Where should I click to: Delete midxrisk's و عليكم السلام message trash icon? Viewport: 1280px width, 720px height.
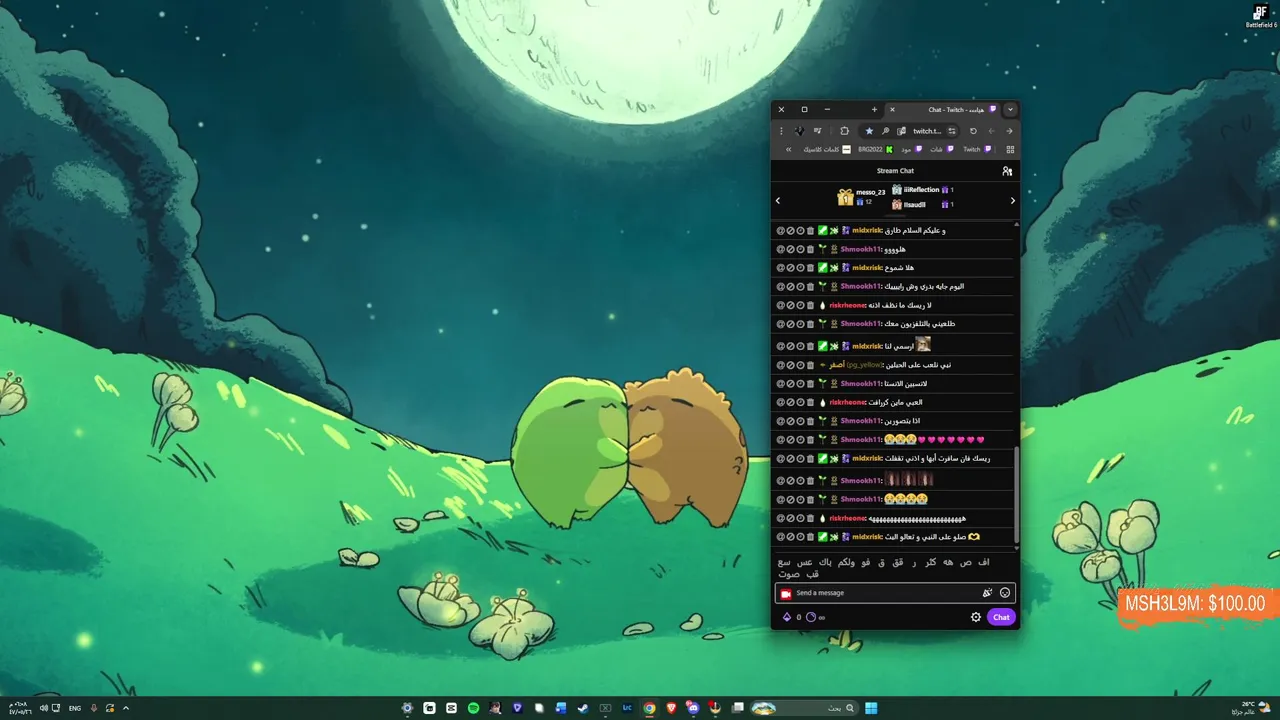[810, 230]
